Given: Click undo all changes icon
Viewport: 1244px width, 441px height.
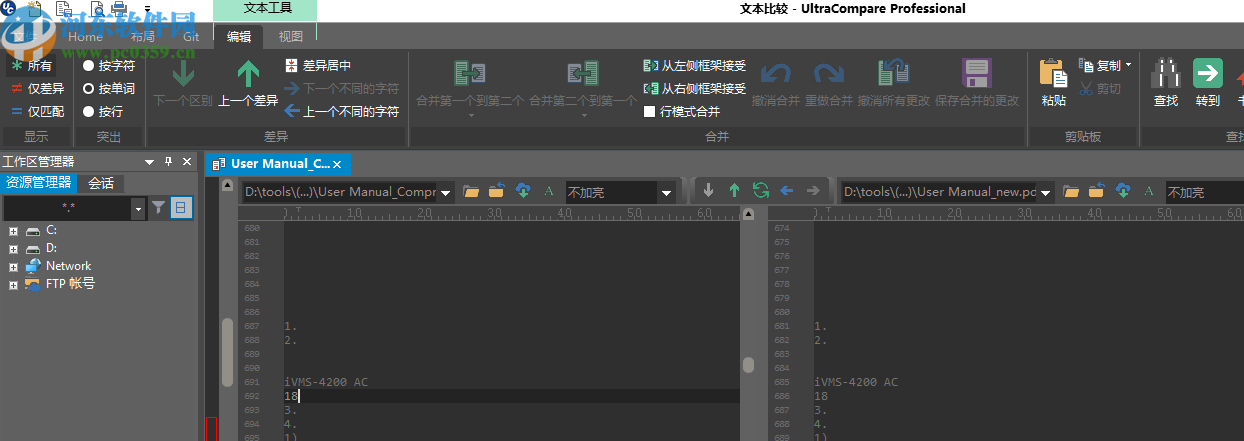Looking at the screenshot, I should coord(893,74).
